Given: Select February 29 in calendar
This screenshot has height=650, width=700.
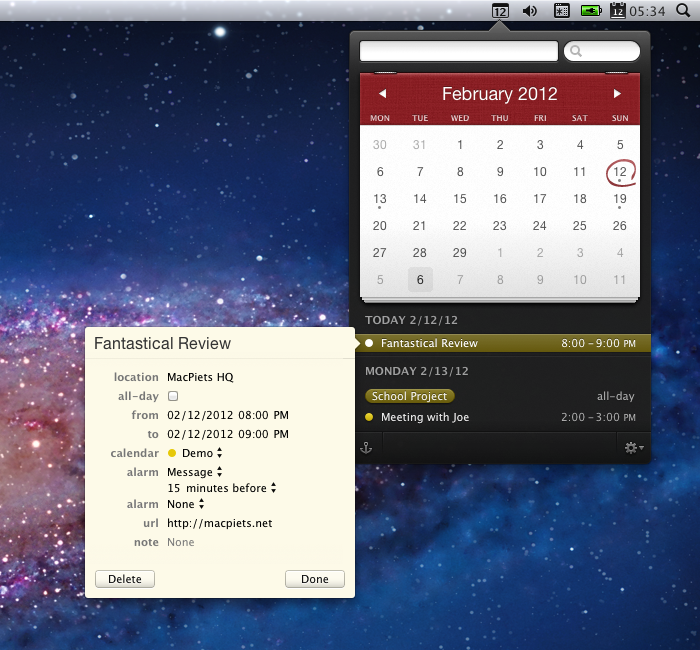Looking at the screenshot, I should pyautogui.click(x=459, y=253).
